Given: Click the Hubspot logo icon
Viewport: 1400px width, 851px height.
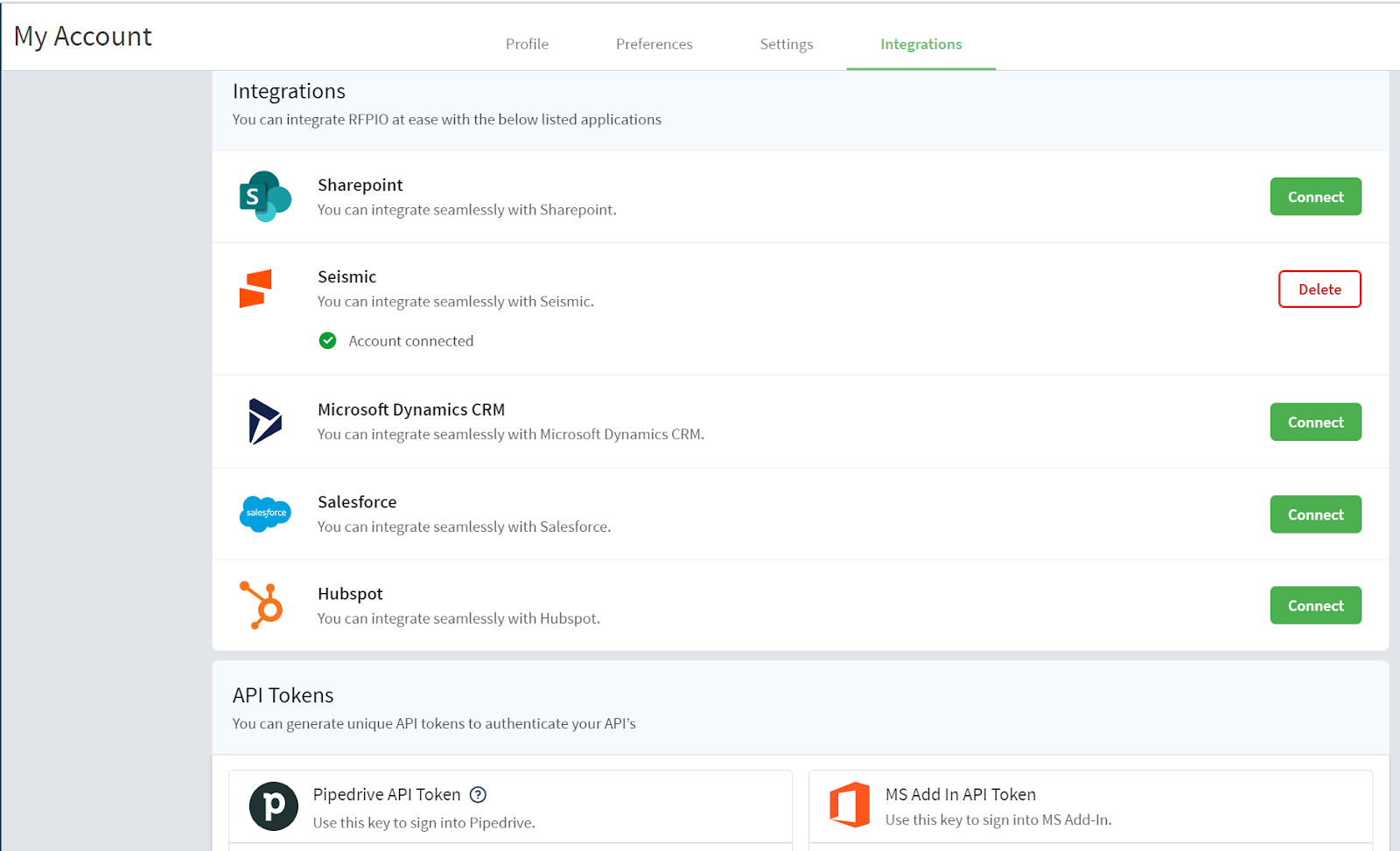Looking at the screenshot, I should (262, 605).
